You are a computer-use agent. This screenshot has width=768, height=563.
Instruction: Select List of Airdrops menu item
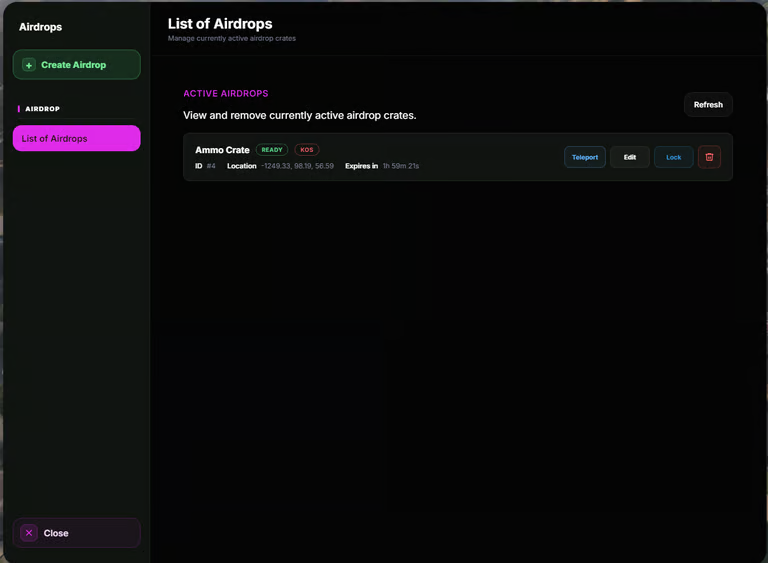pos(76,139)
